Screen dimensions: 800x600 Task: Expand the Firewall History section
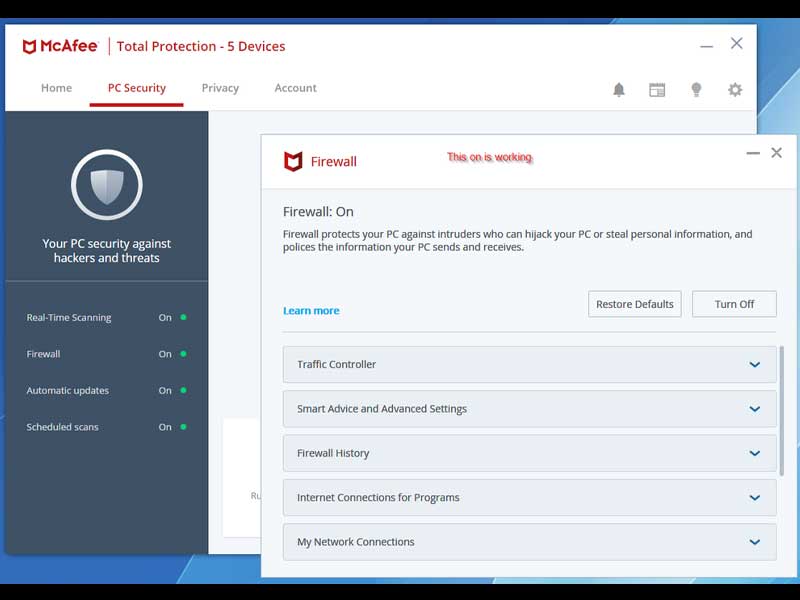tap(529, 453)
